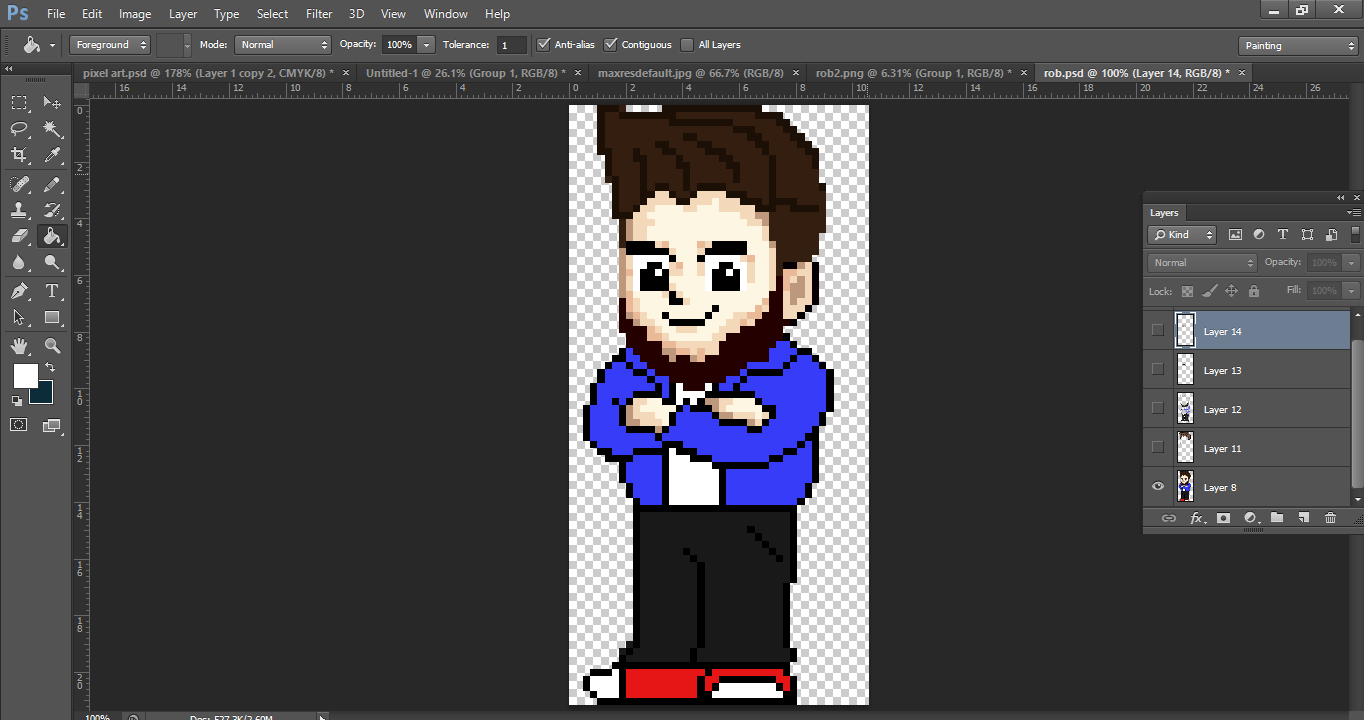This screenshot has height=720, width=1364.
Task: Select the Rectangle shape tool
Action: pyautogui.click(x=52, y=317)
